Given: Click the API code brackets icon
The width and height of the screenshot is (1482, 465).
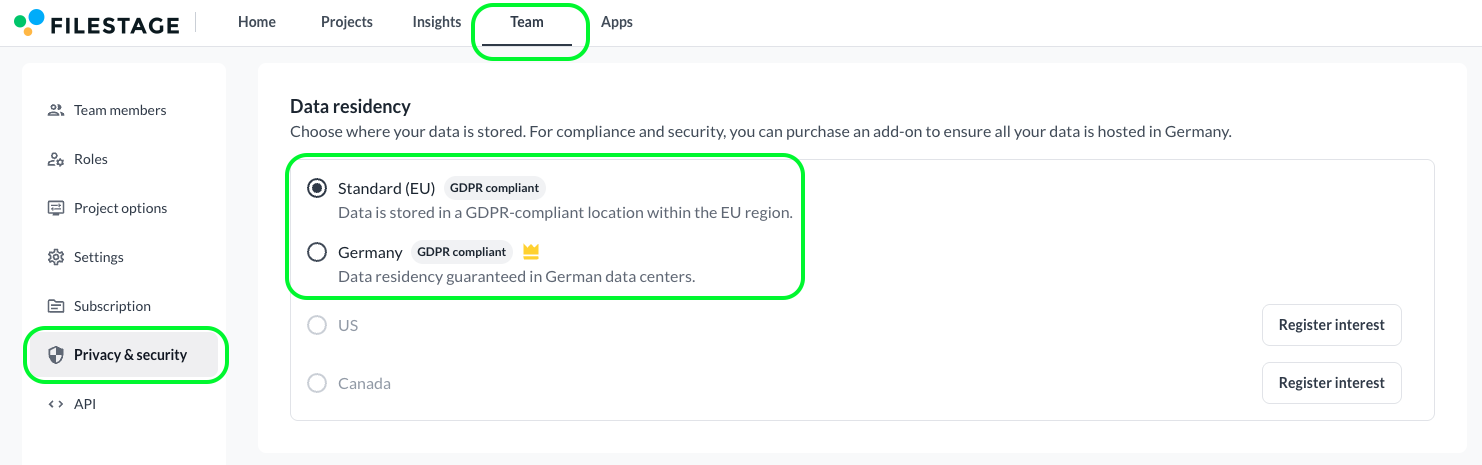Looking at the screenshot, I should [x=56, y=404].
